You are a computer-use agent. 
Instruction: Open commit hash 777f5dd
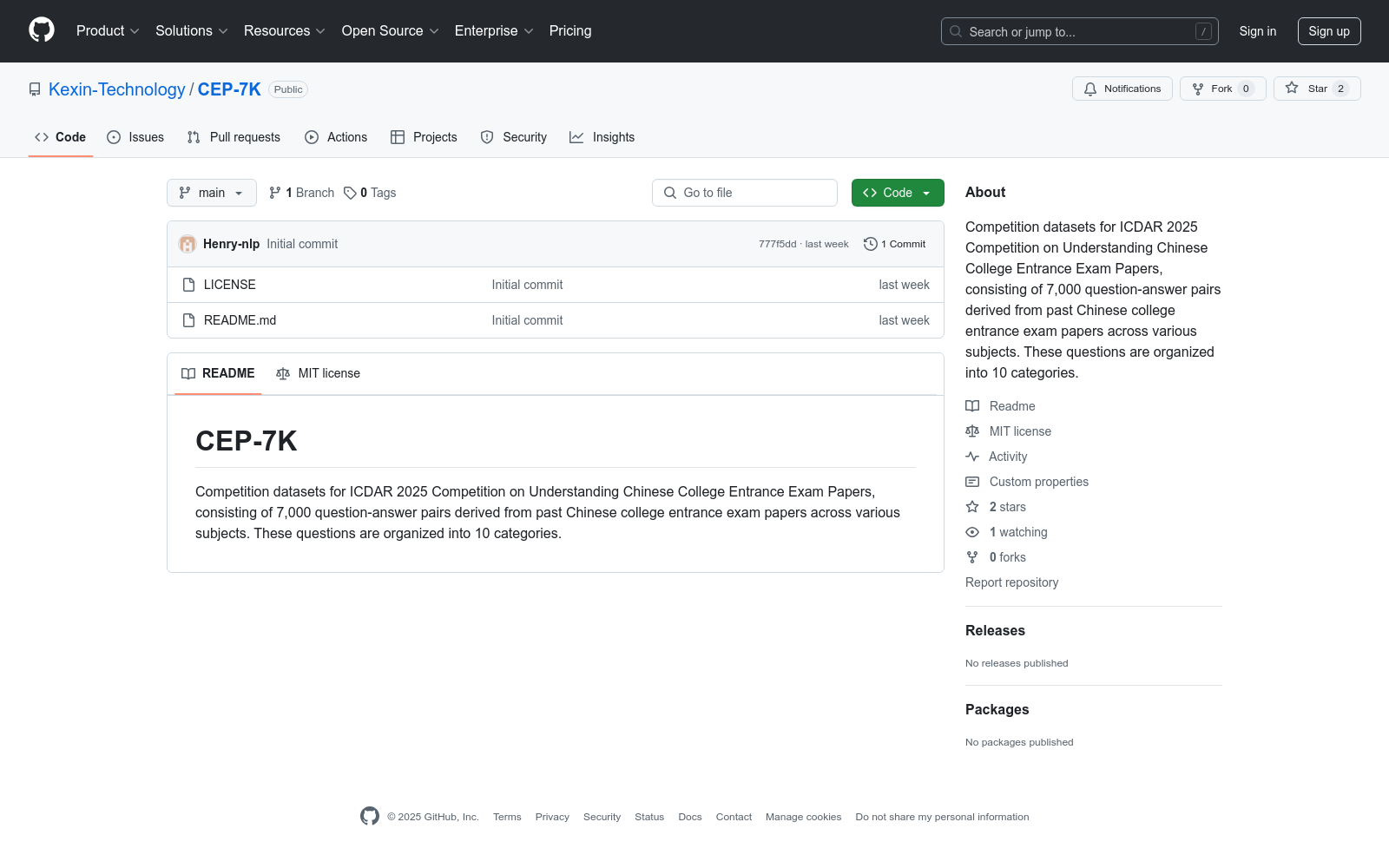point(777,244)
